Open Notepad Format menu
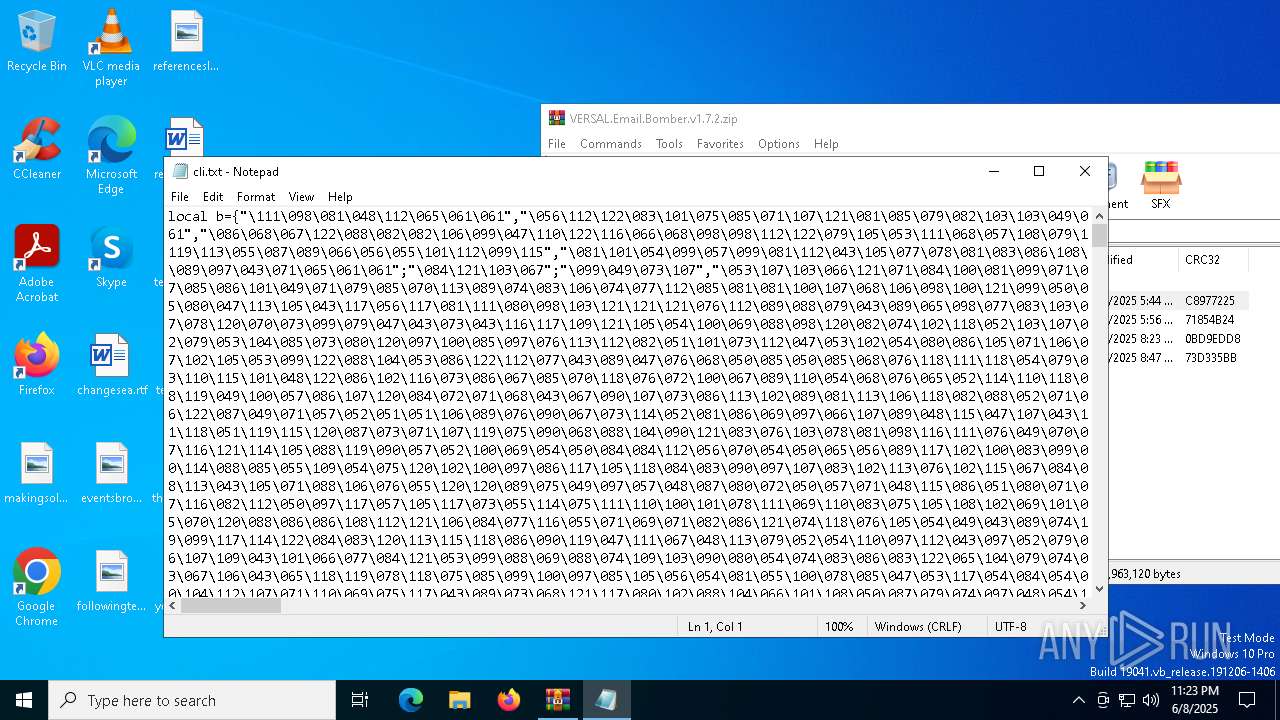The height and width of the screenshot is (720, 1280). coord(256,197)
